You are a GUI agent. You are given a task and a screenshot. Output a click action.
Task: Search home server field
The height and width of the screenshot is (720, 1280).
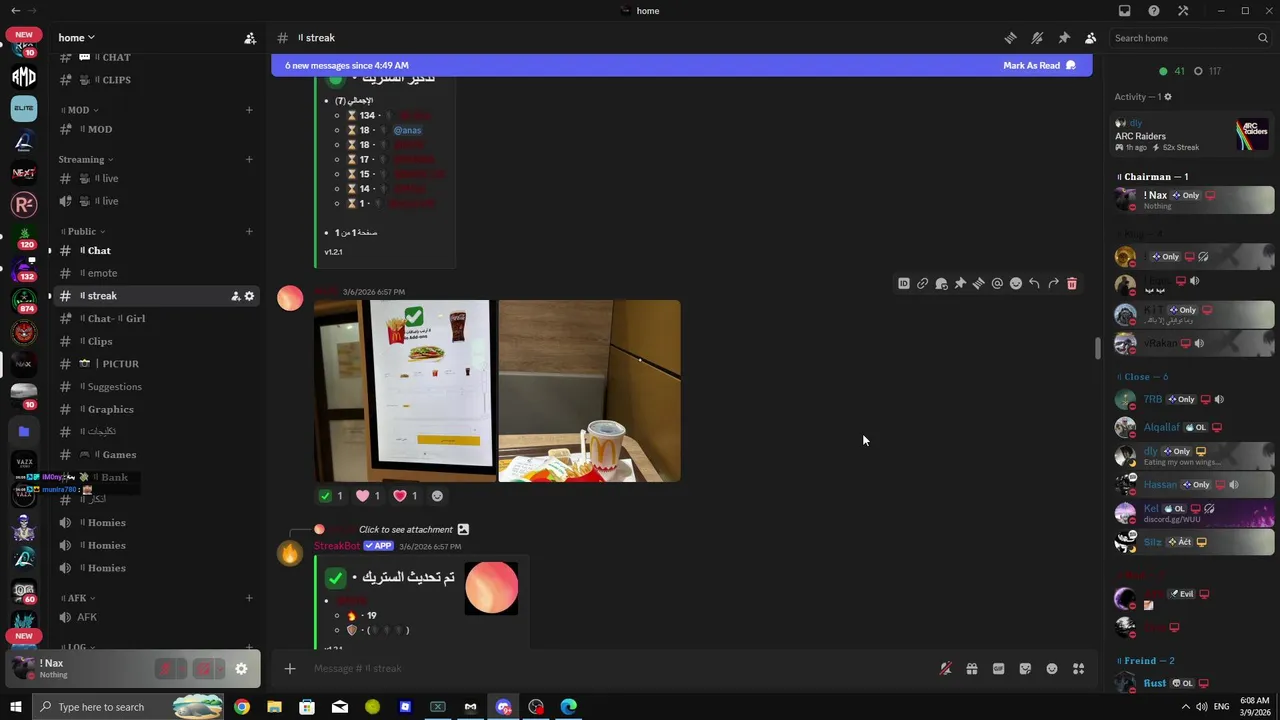point(1190,38)
